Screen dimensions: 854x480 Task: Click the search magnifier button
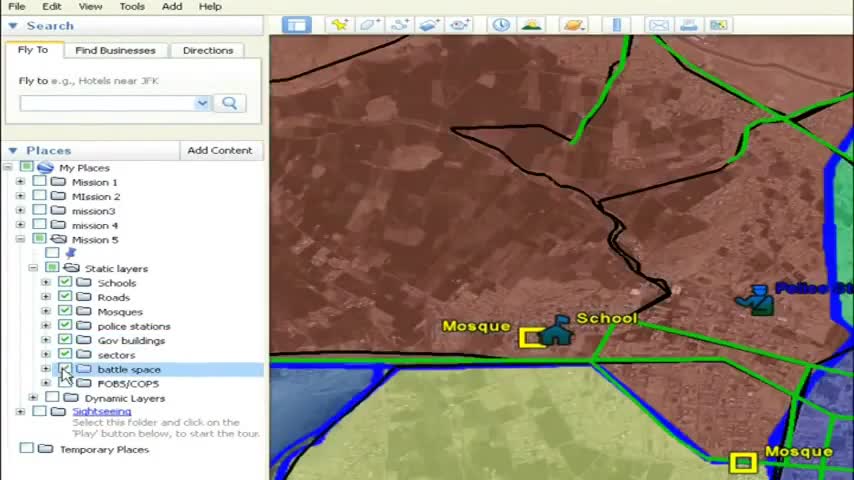pyautogui.click(x=230, y=103)
